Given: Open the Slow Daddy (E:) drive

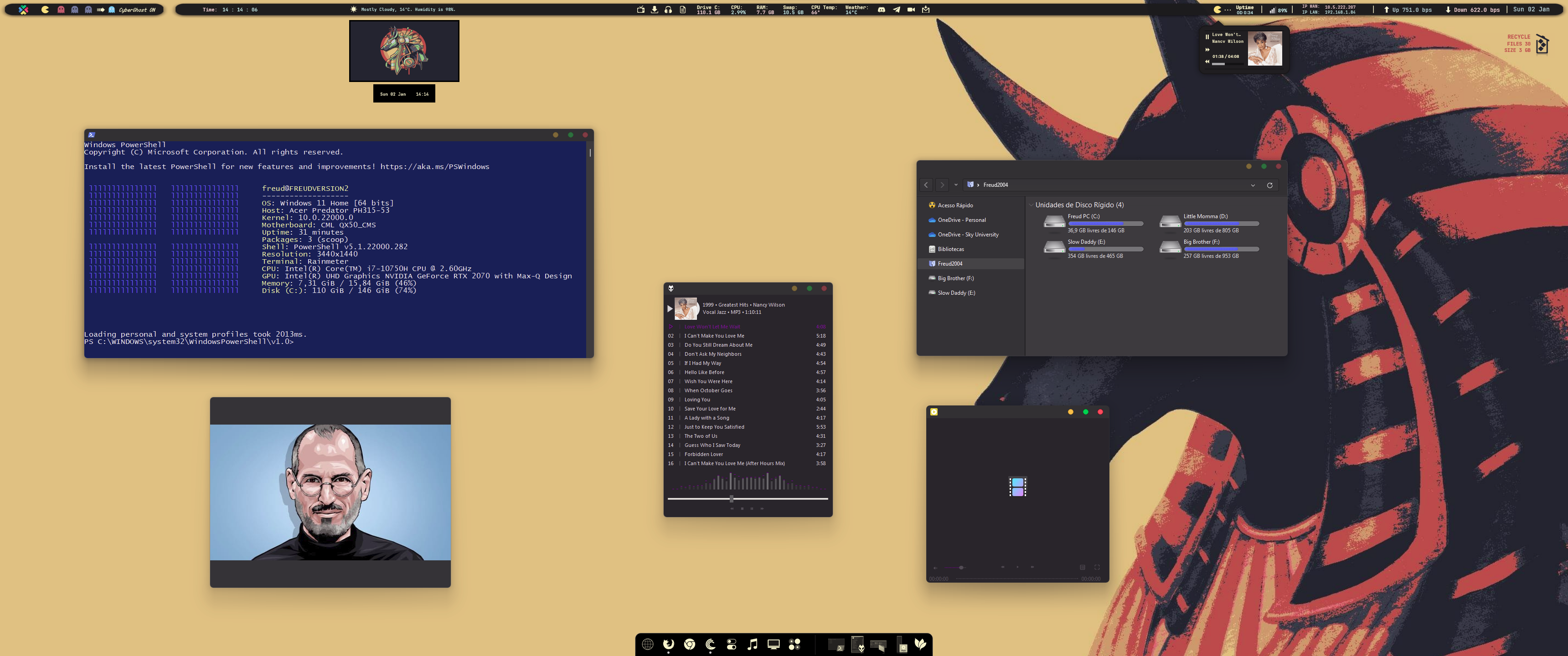Looking at the screenshot, I should click(x=1055, y=248).
